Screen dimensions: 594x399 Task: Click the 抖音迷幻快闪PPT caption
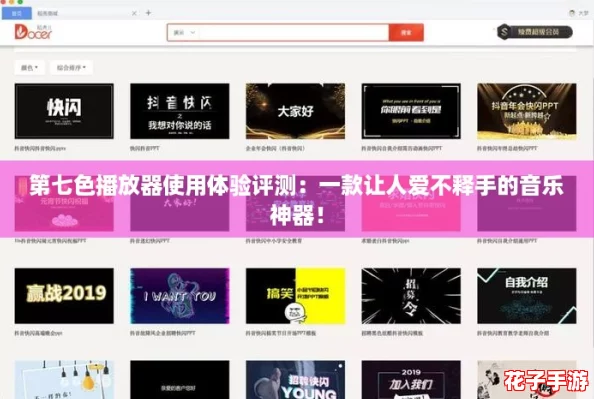(150, 241)
